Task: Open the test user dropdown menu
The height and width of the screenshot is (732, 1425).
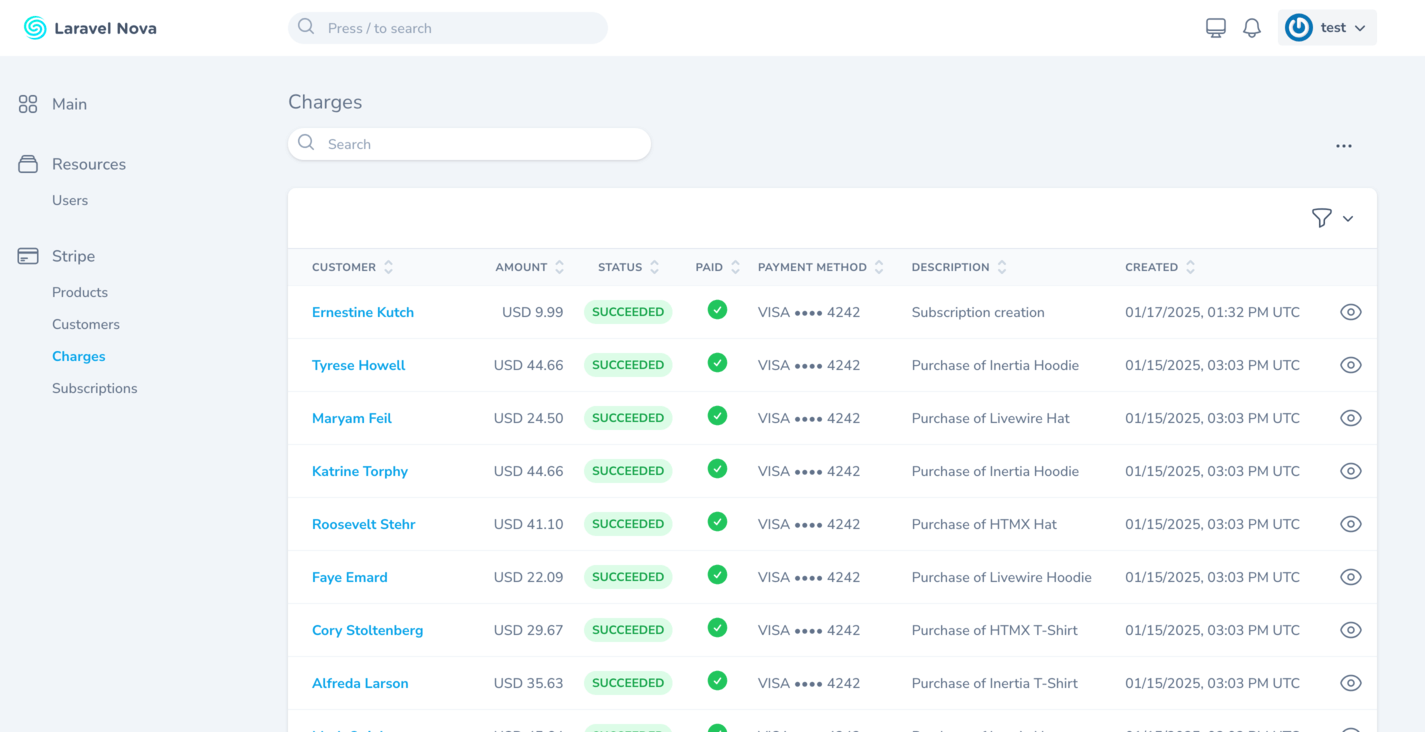Action: (x=1326, y=28)
